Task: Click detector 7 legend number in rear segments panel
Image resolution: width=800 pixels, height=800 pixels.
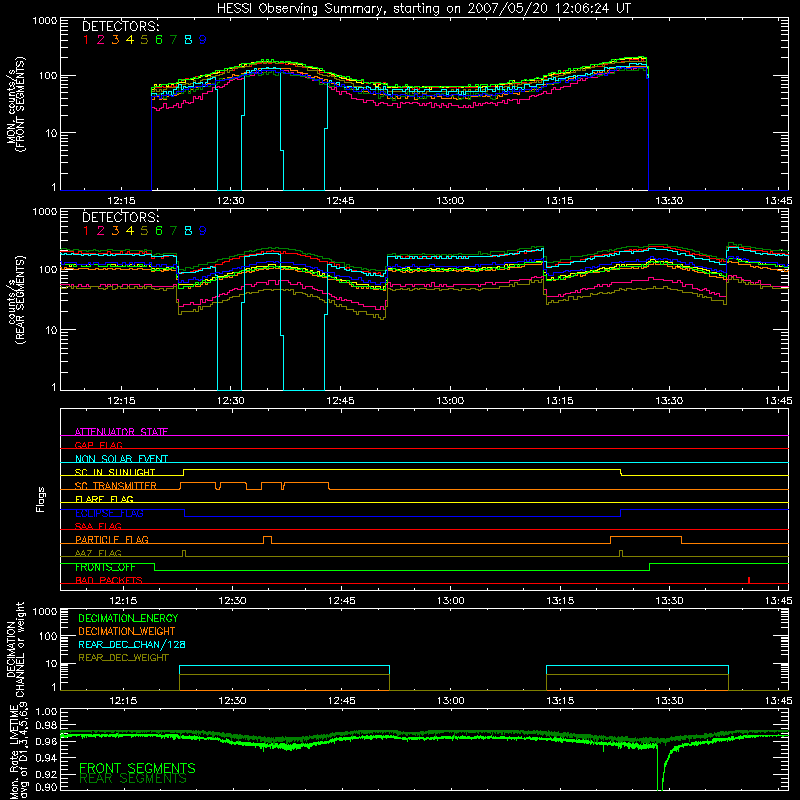Action: 173,231
